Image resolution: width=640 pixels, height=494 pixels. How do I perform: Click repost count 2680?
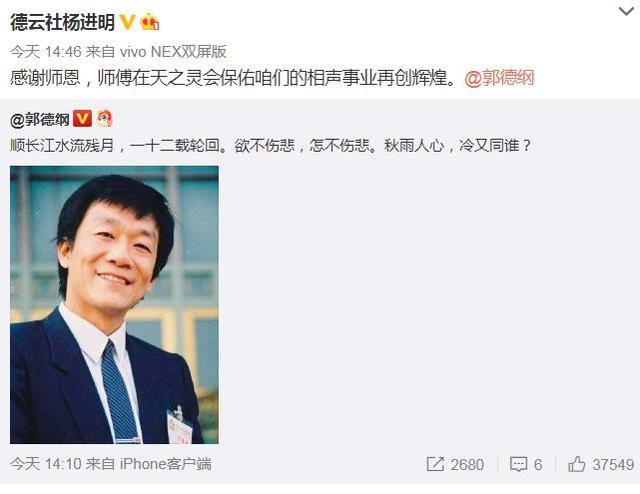pyautogui.click(x=467, y=465)
